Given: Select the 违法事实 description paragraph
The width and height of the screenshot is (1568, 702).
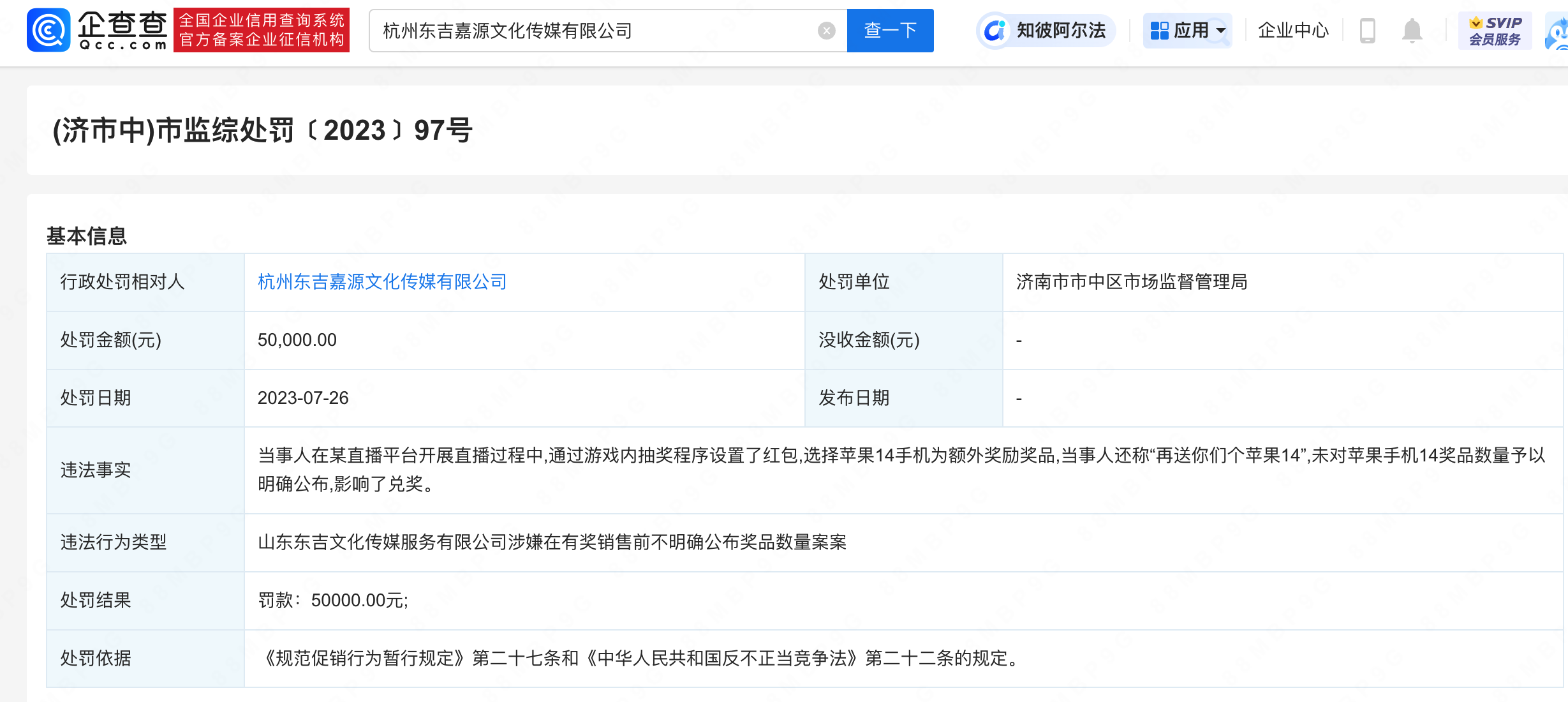Looking at the screenshot, I should (901, 470).
